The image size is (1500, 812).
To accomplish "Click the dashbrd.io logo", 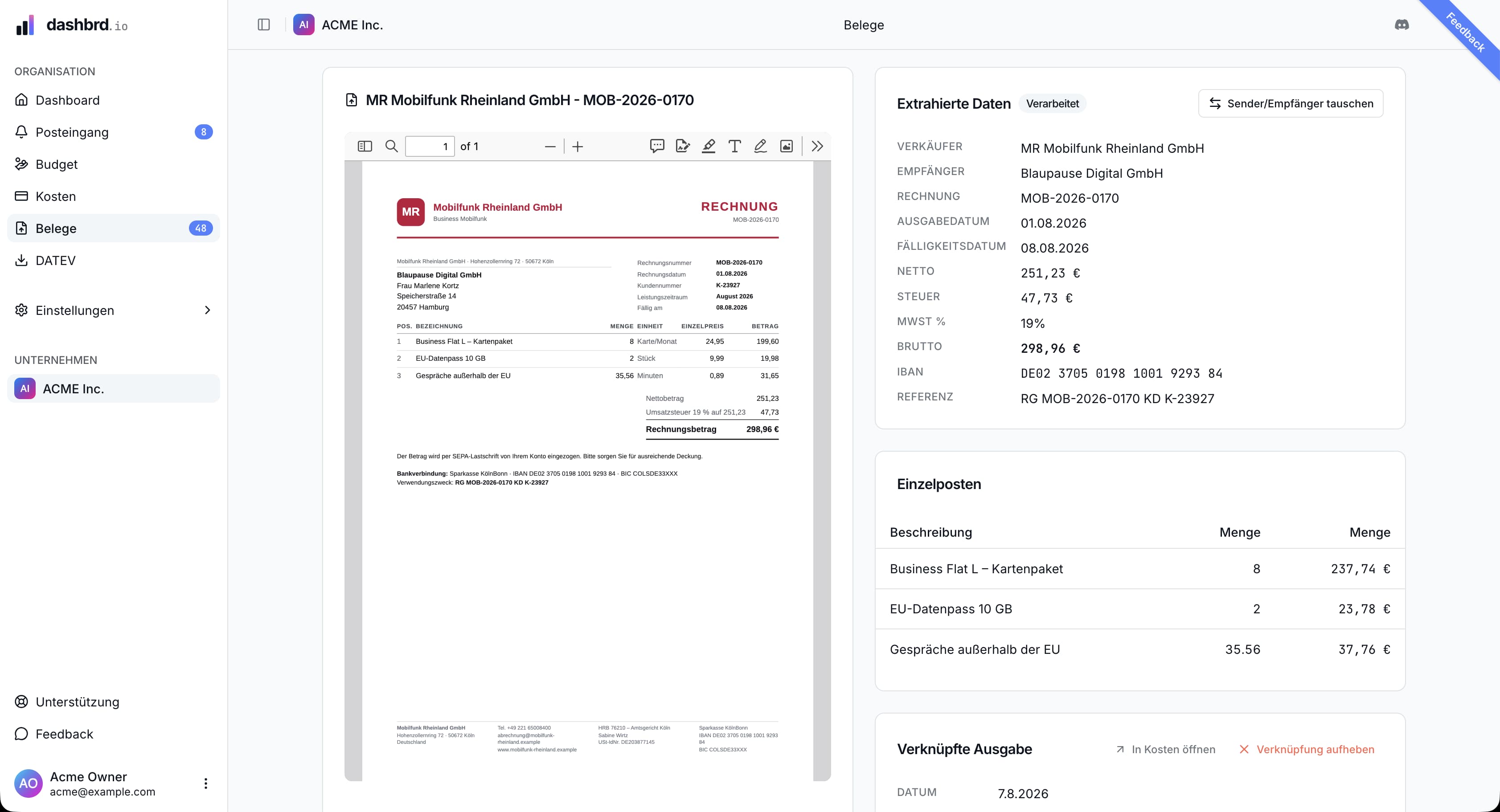I will [72, 25].
